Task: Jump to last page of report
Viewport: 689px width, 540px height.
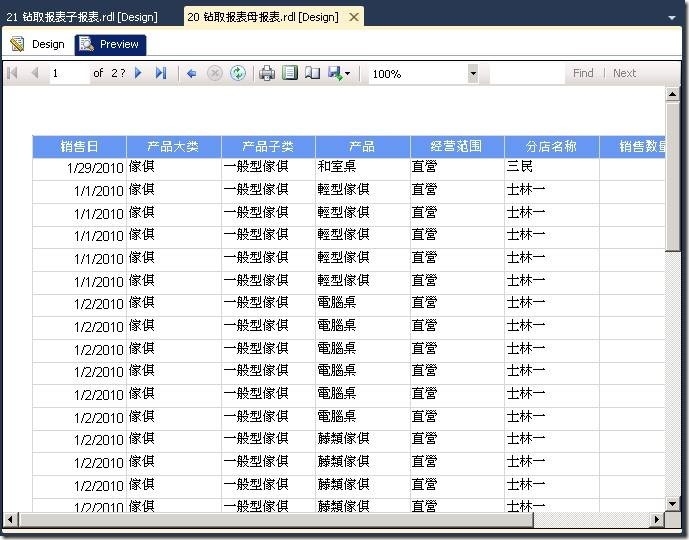Action: (x=161, y=73)
